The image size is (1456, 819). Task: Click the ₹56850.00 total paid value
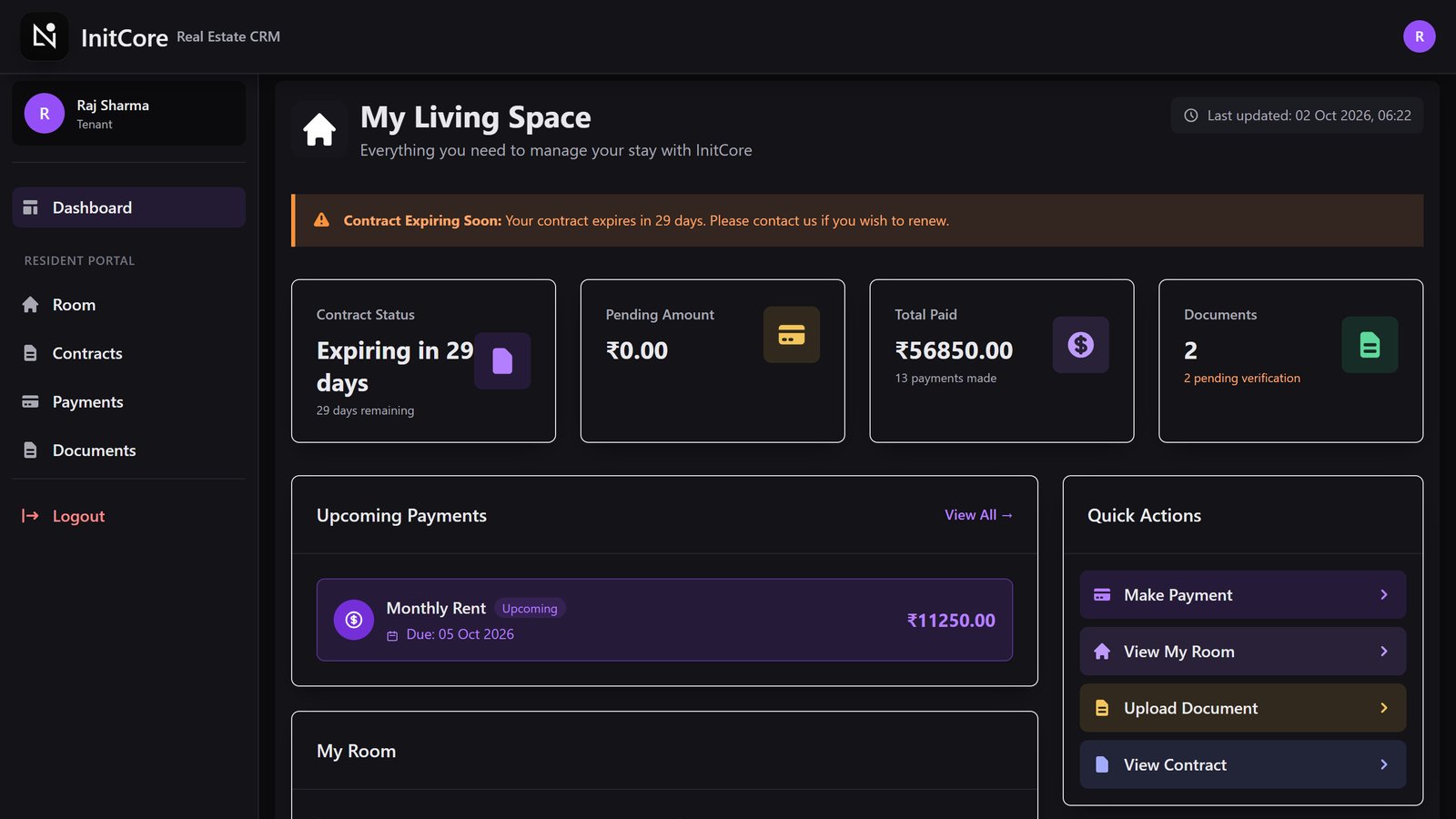click(954, 350)
